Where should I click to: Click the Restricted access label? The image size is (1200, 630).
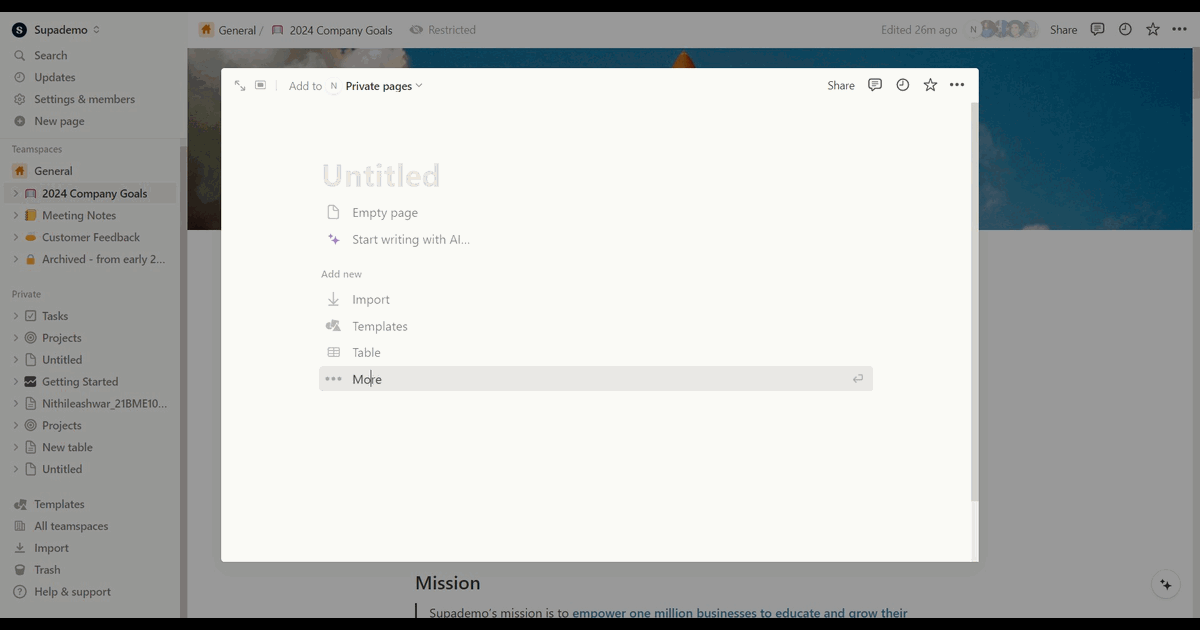tap(443, 30)
